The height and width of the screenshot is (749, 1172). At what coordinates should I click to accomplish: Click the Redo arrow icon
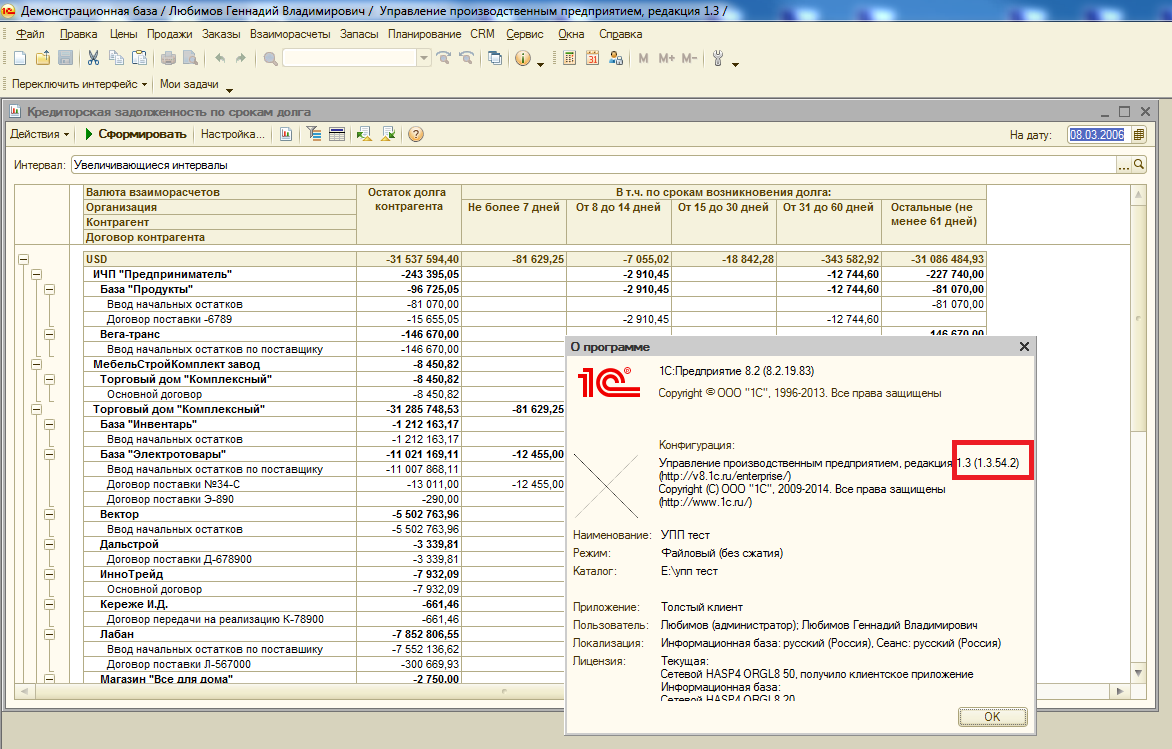pos(241,58)
